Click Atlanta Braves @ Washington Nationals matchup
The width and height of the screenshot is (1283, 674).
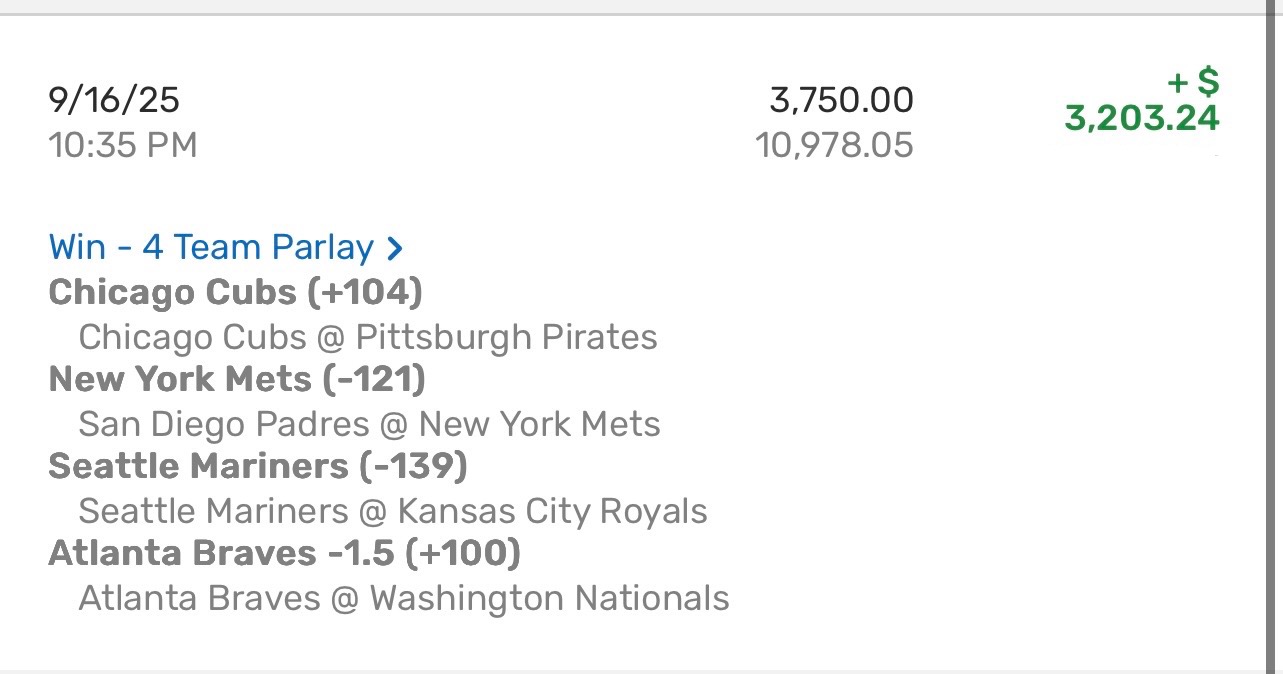tap(403, 598)
